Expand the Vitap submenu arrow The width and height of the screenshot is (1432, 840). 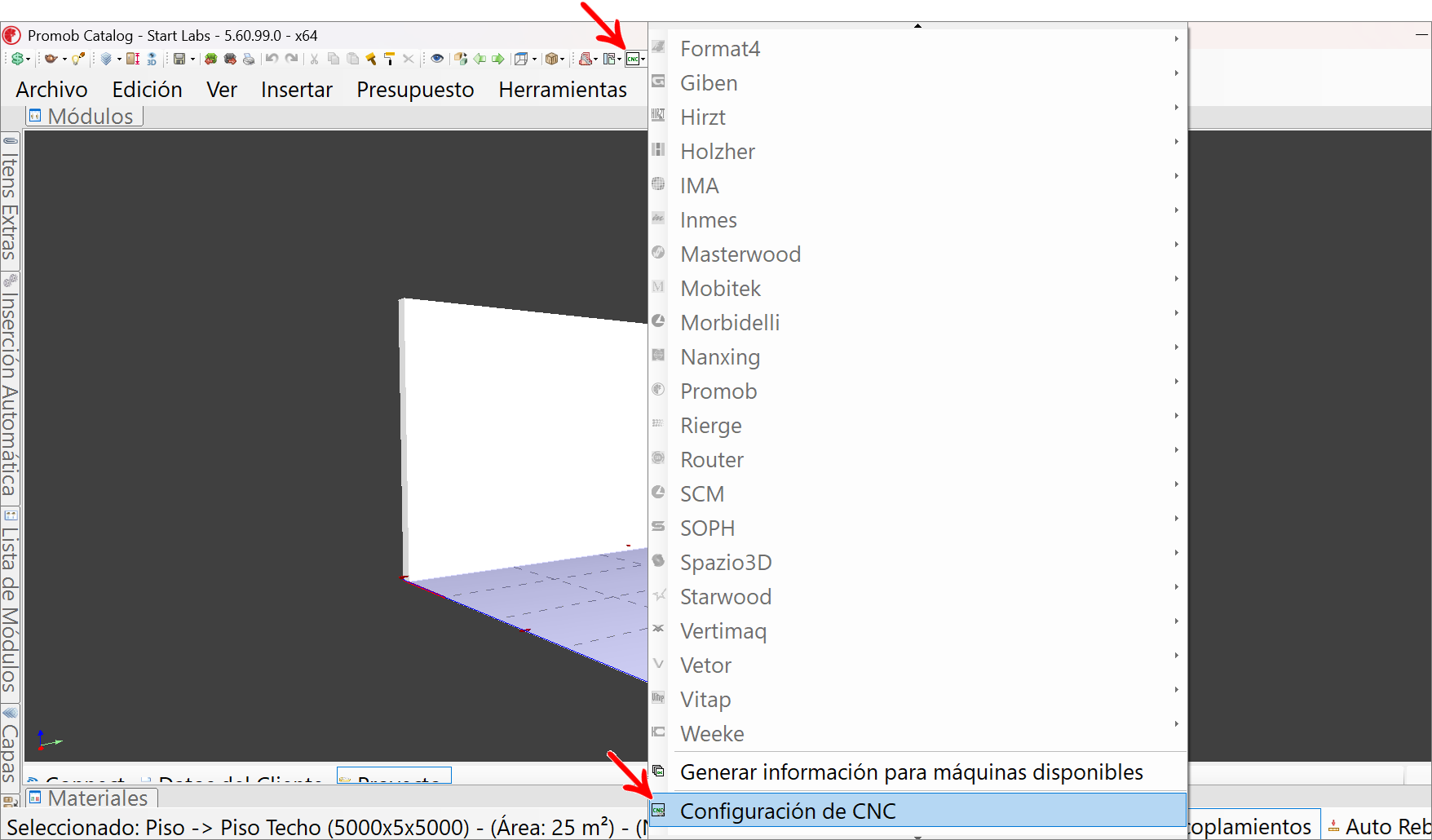coord(1176,689)
